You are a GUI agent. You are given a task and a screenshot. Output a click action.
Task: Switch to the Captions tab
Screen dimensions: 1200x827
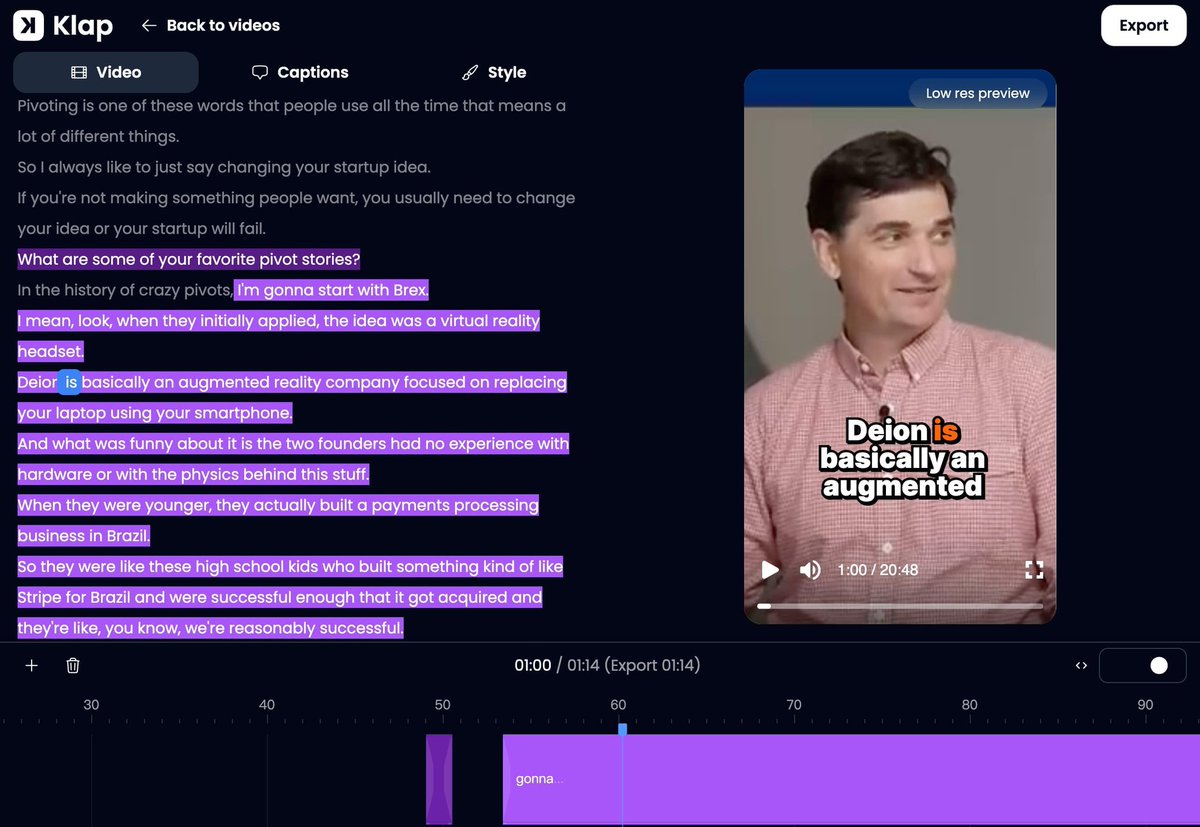coord(300,73)
